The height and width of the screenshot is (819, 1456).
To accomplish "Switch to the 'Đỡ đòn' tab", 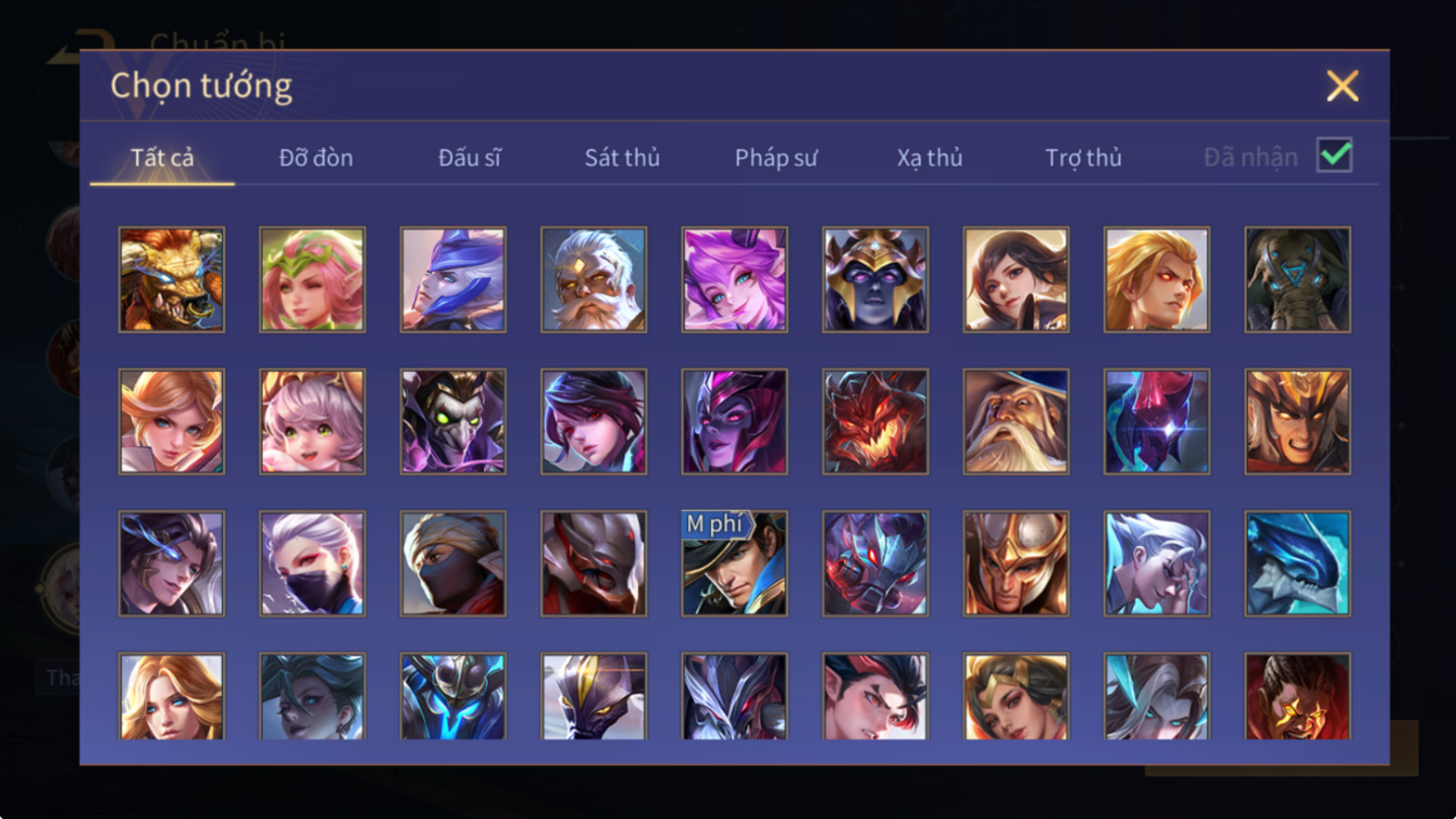I will point(315,157).
